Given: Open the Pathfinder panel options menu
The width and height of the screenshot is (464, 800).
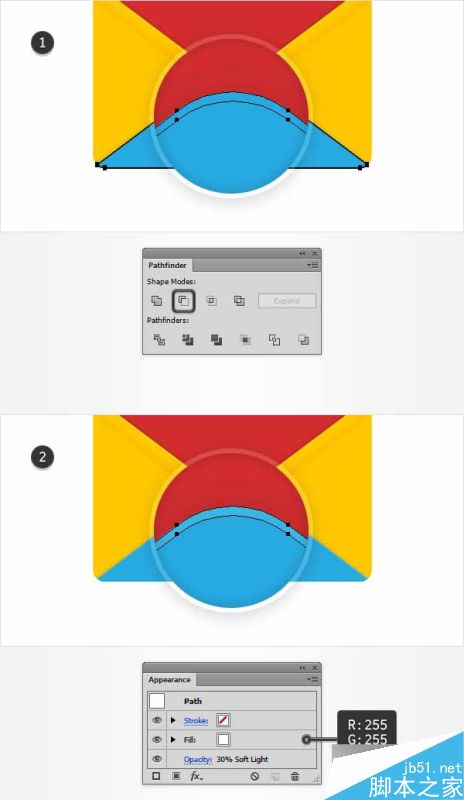Looking at the screenshot, I should [312, 265].
